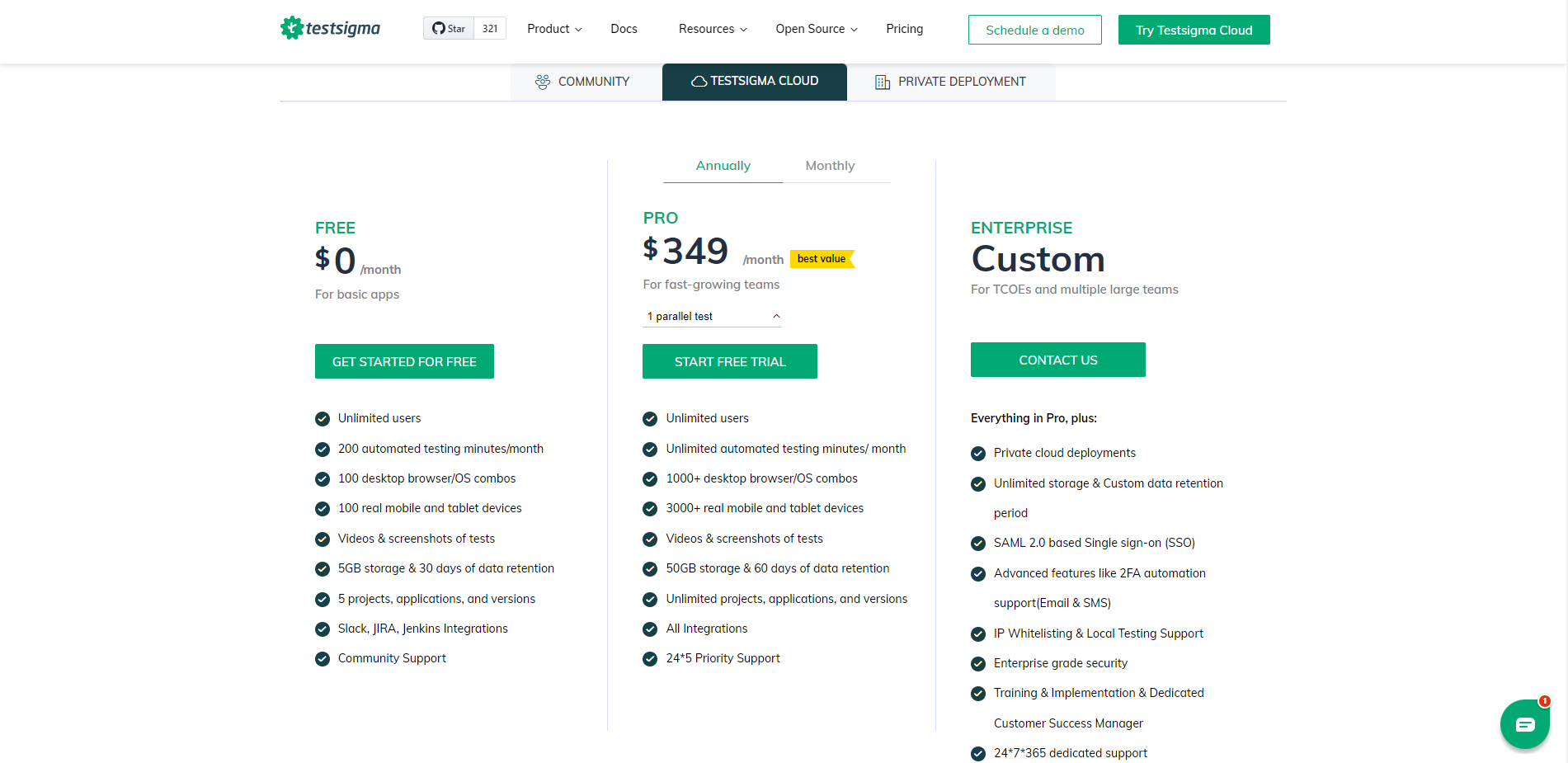Click checkmark beside 5GB storage & 30 days
Screen dimensions: 1568x763
[323, 569]
